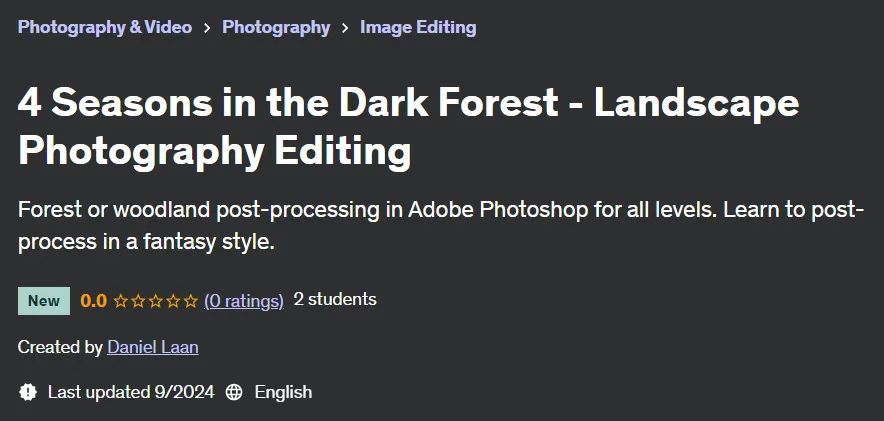884x421 pixels.
Task: Click chevron after Photography & Video
Action: point(207,28)
